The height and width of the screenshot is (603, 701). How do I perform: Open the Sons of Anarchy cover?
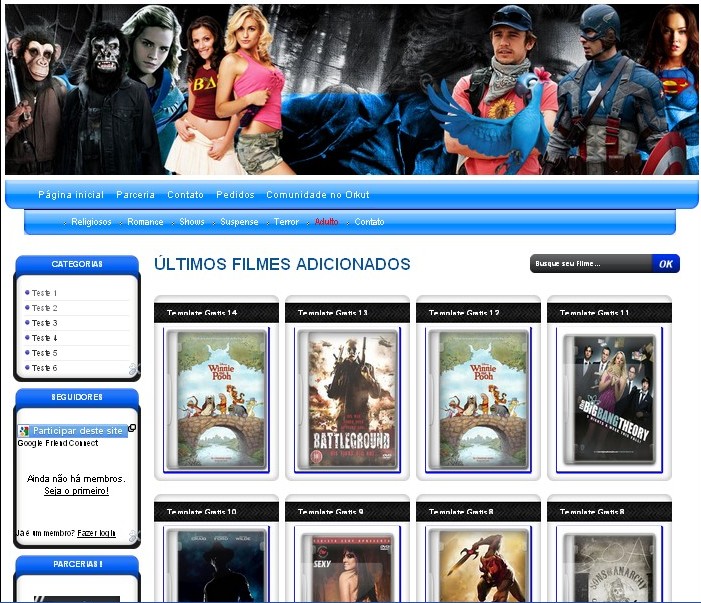coord(609,565)
